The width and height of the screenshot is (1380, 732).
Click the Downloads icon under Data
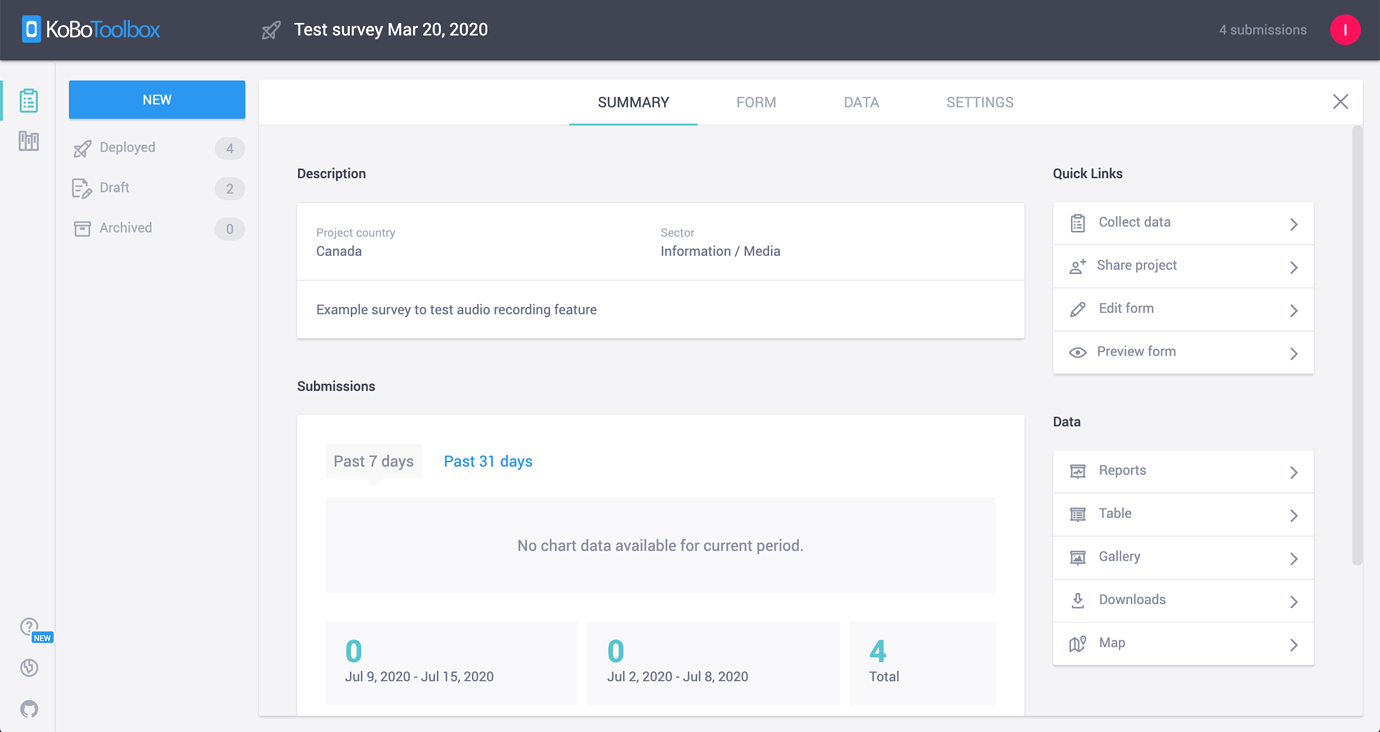[1077, 600]
